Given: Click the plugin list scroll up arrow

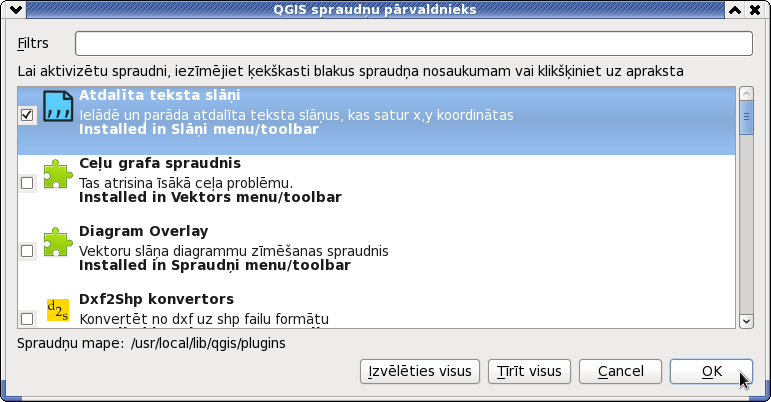Looking at the screenshot, I should point(746,93).
